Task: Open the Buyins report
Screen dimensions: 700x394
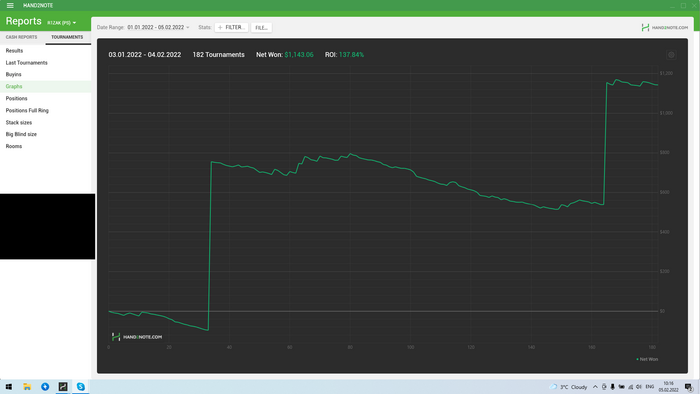Action: tap(46, 75)
